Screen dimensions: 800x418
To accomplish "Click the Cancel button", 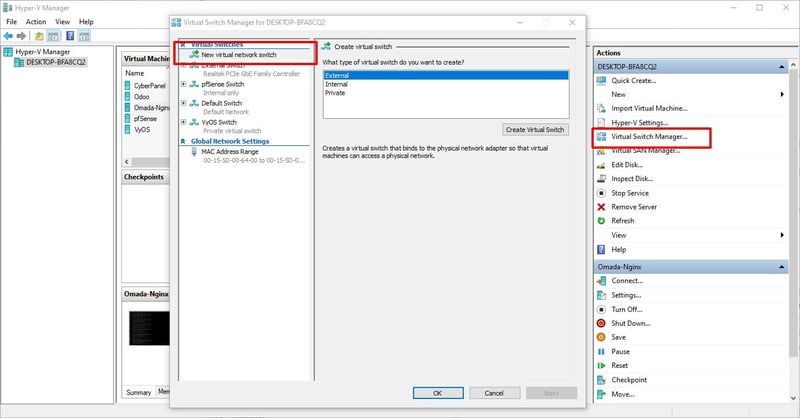I will point(494,393).
